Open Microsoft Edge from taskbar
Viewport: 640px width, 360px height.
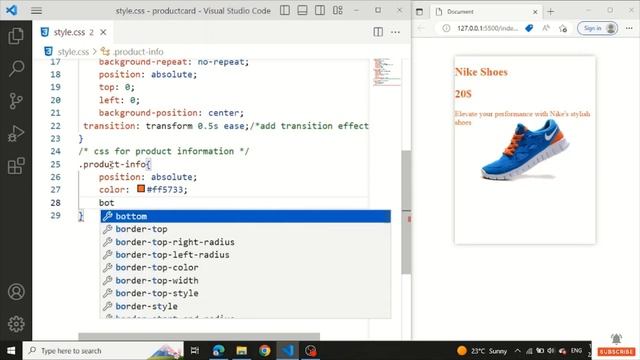pos(218,351)
